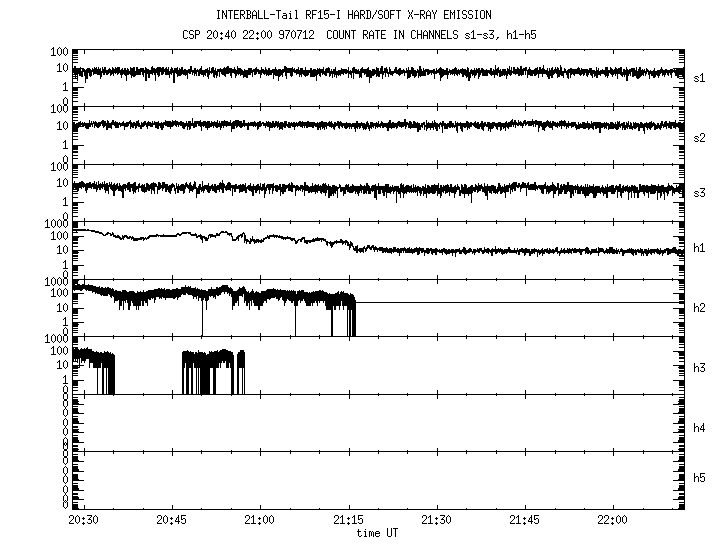Click the "time UT" axis title
The height and width of the screenshot is (550, 720).
click(380, 534)
